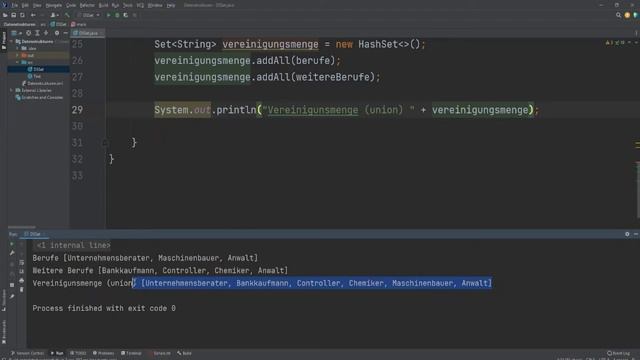Screen dimensions: 640x360
Task: Hide the project panel with minus icon
Action: [65, 33]
